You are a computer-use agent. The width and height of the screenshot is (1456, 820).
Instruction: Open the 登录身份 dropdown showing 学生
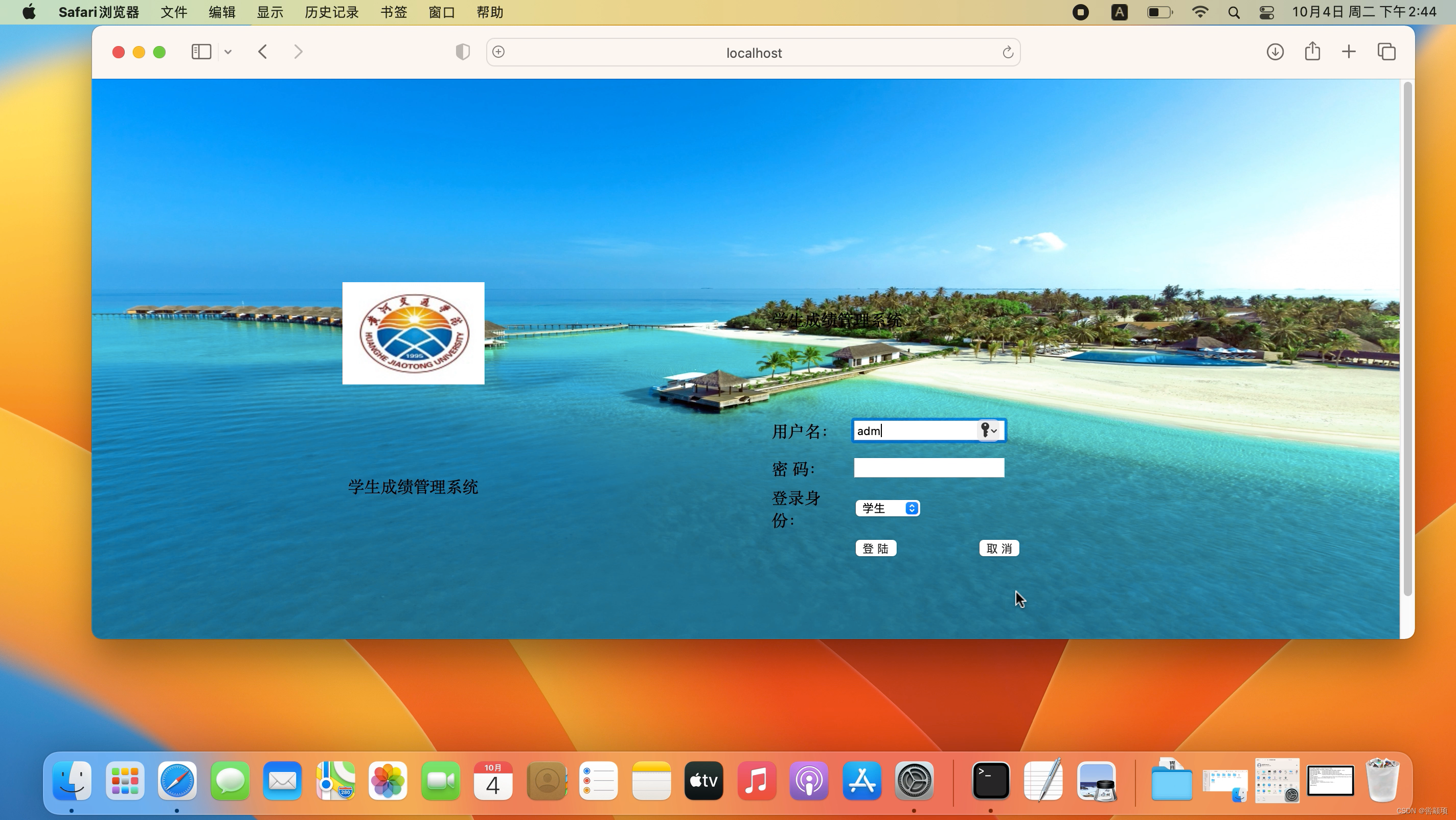tap(888, 508)
